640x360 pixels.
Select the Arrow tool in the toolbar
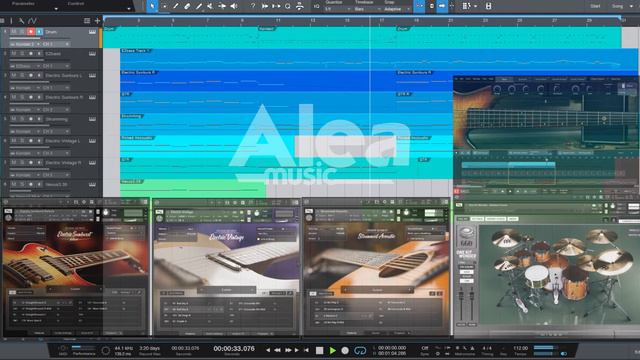(x=152, y=6)
